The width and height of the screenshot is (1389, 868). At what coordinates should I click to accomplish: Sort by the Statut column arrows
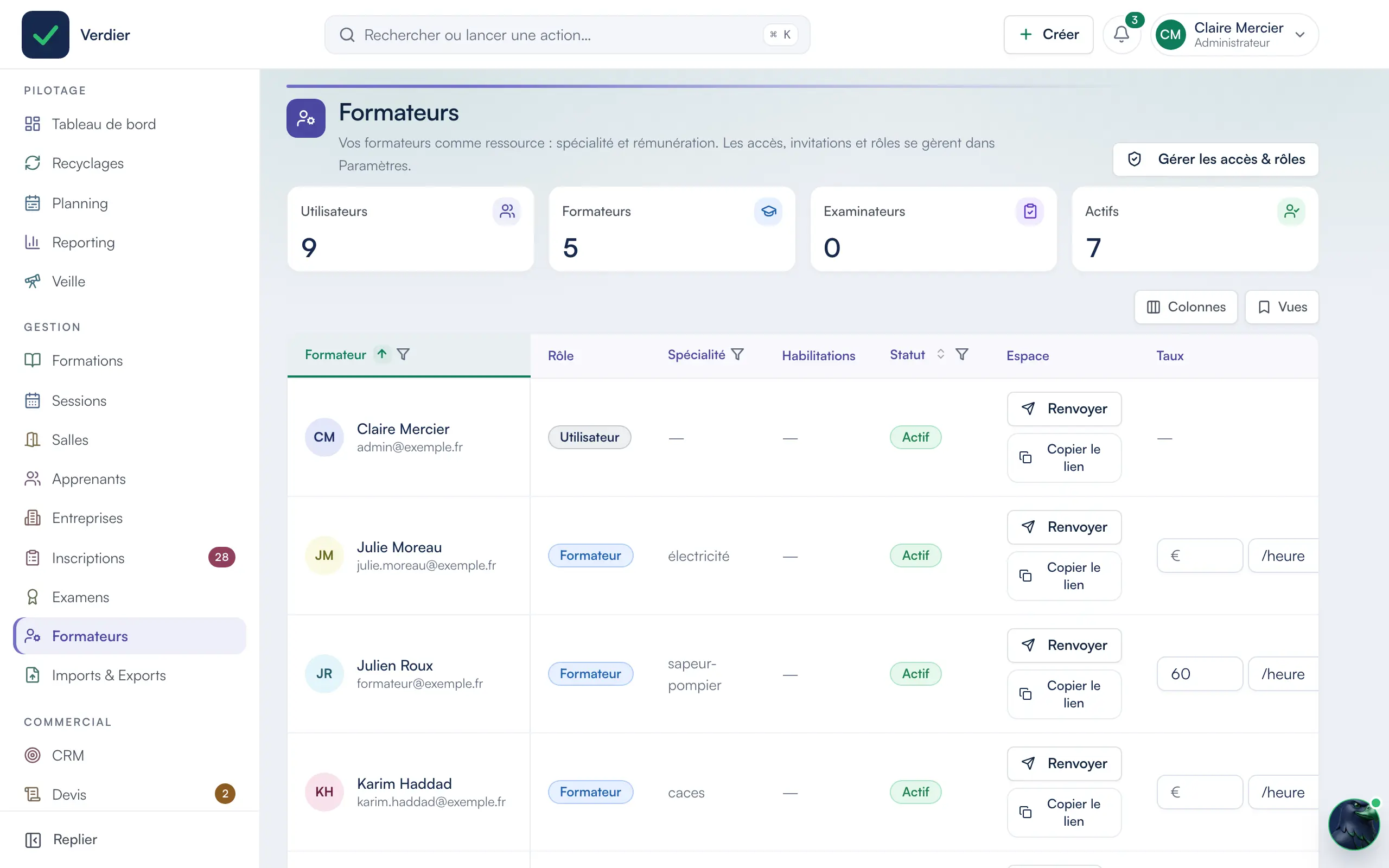(x=940, y=354)
